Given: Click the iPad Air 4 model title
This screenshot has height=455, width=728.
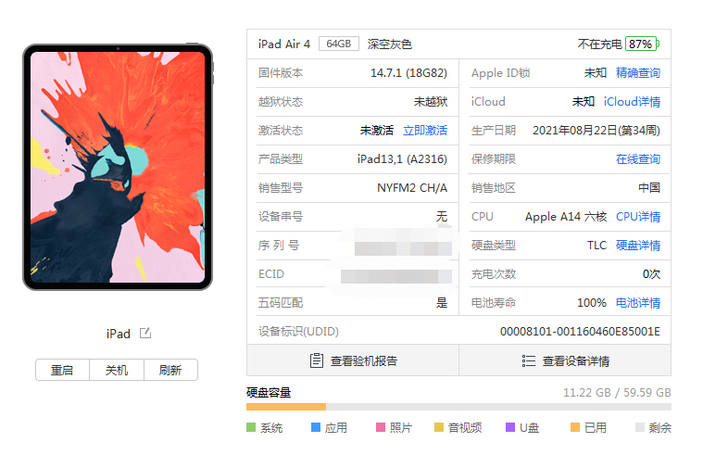Looking at the screenshot, I should (284, 44).
